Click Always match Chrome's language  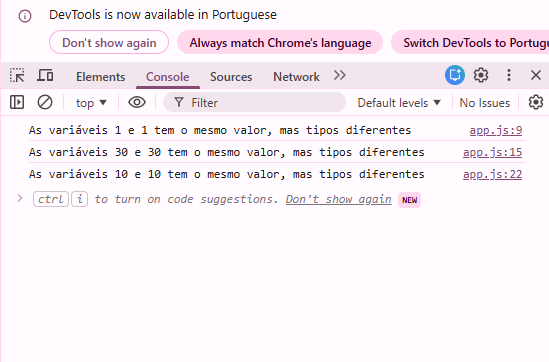click(280, 42)
